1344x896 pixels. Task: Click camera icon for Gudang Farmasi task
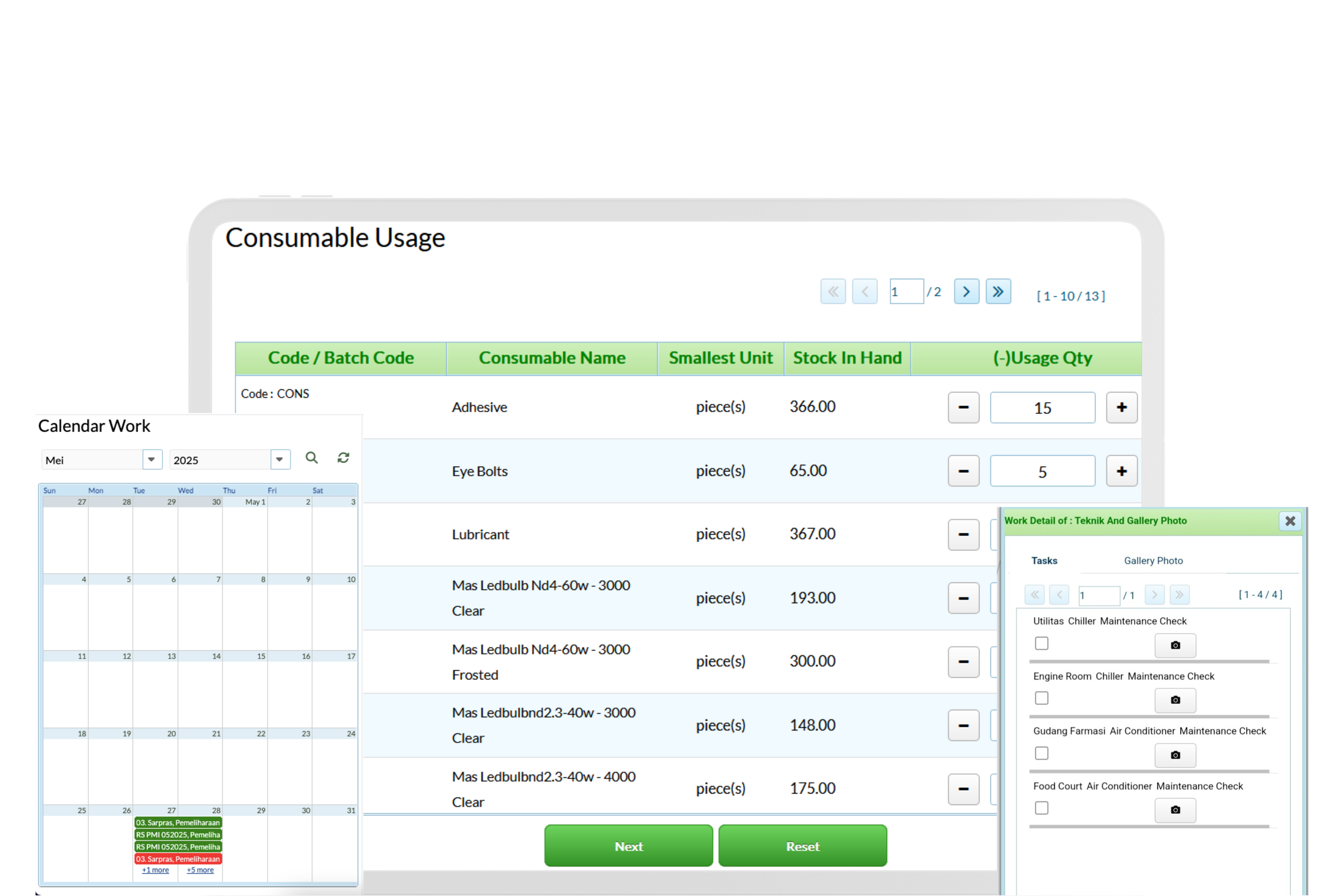pyautogui.click(x=1175, y=756)
